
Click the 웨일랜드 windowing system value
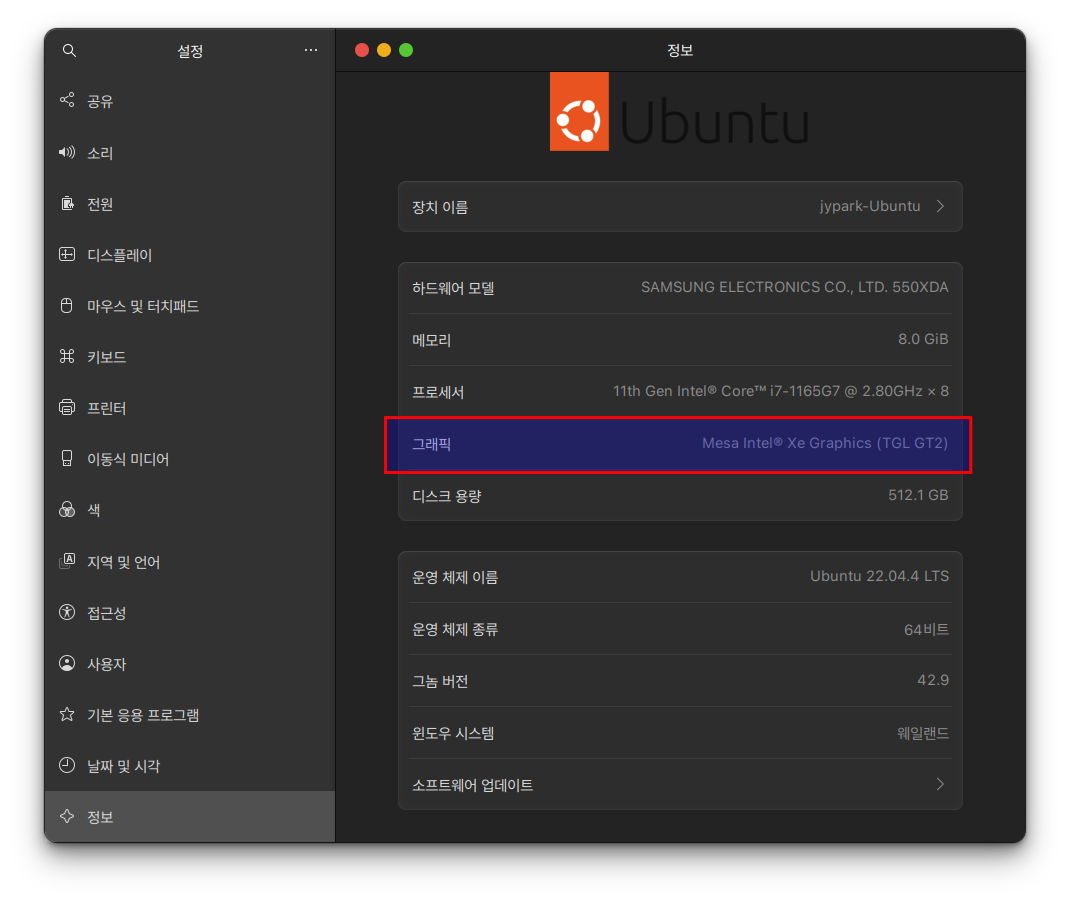pyautogui.click(x=923, y=733)
